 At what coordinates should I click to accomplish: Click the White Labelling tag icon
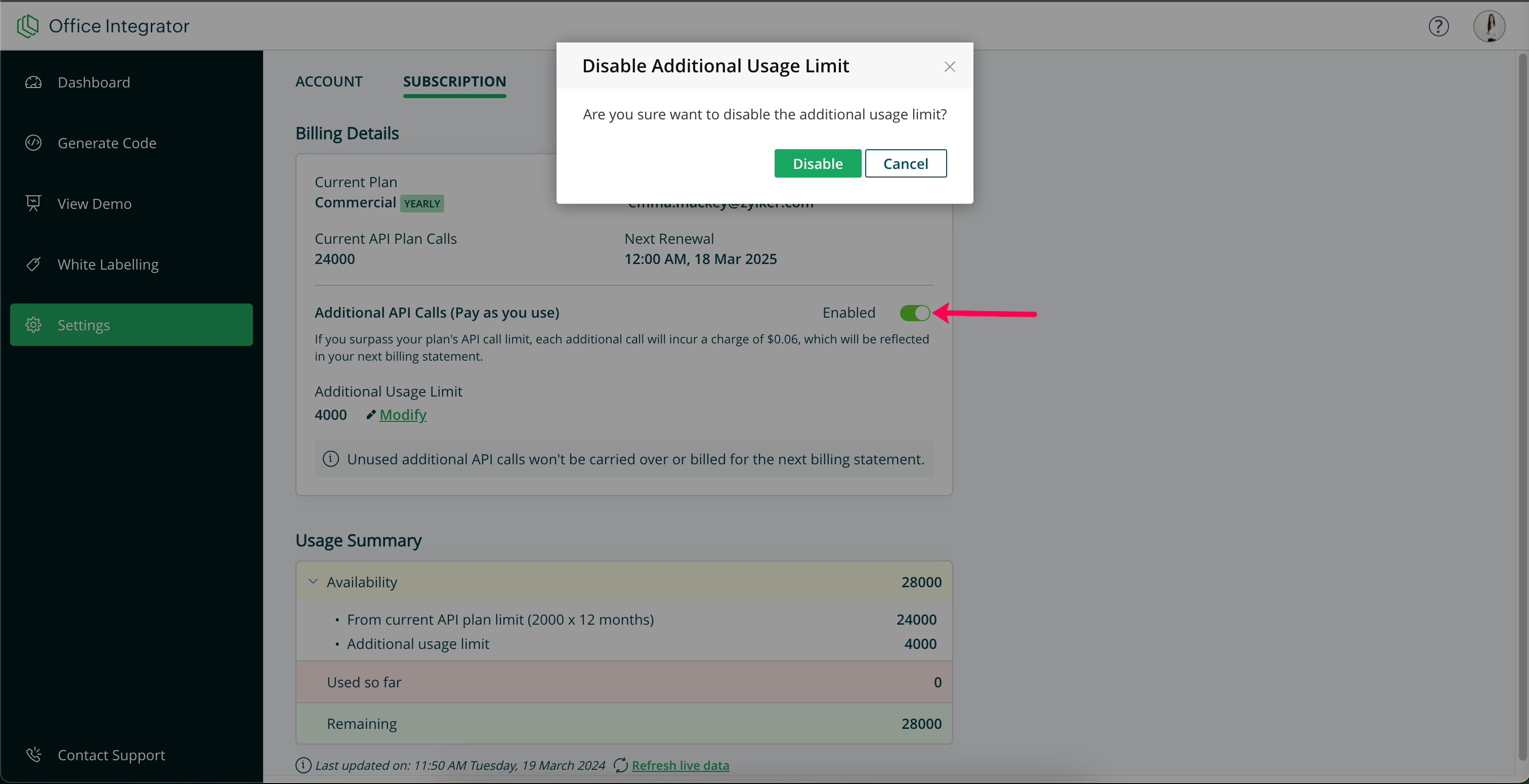pyautogui.click(x=33, y=264)
